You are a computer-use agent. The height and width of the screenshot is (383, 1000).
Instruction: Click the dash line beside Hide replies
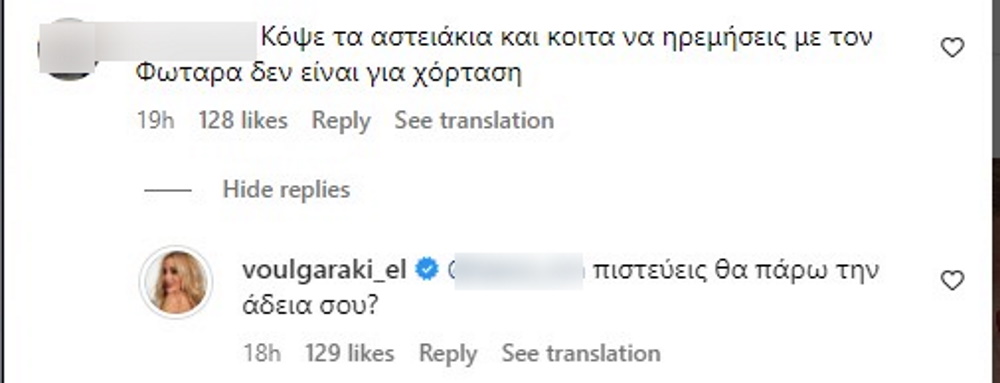pyautogui.click(x=167, y=190)
